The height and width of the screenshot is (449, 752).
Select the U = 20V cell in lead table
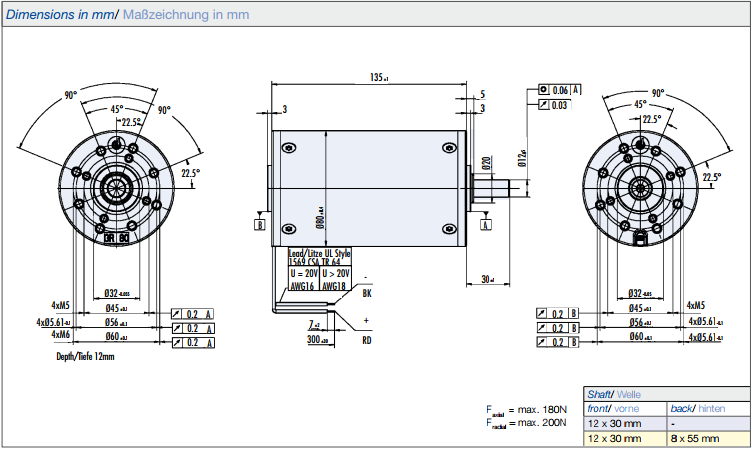pyautogui.click(x=304, y=272)
